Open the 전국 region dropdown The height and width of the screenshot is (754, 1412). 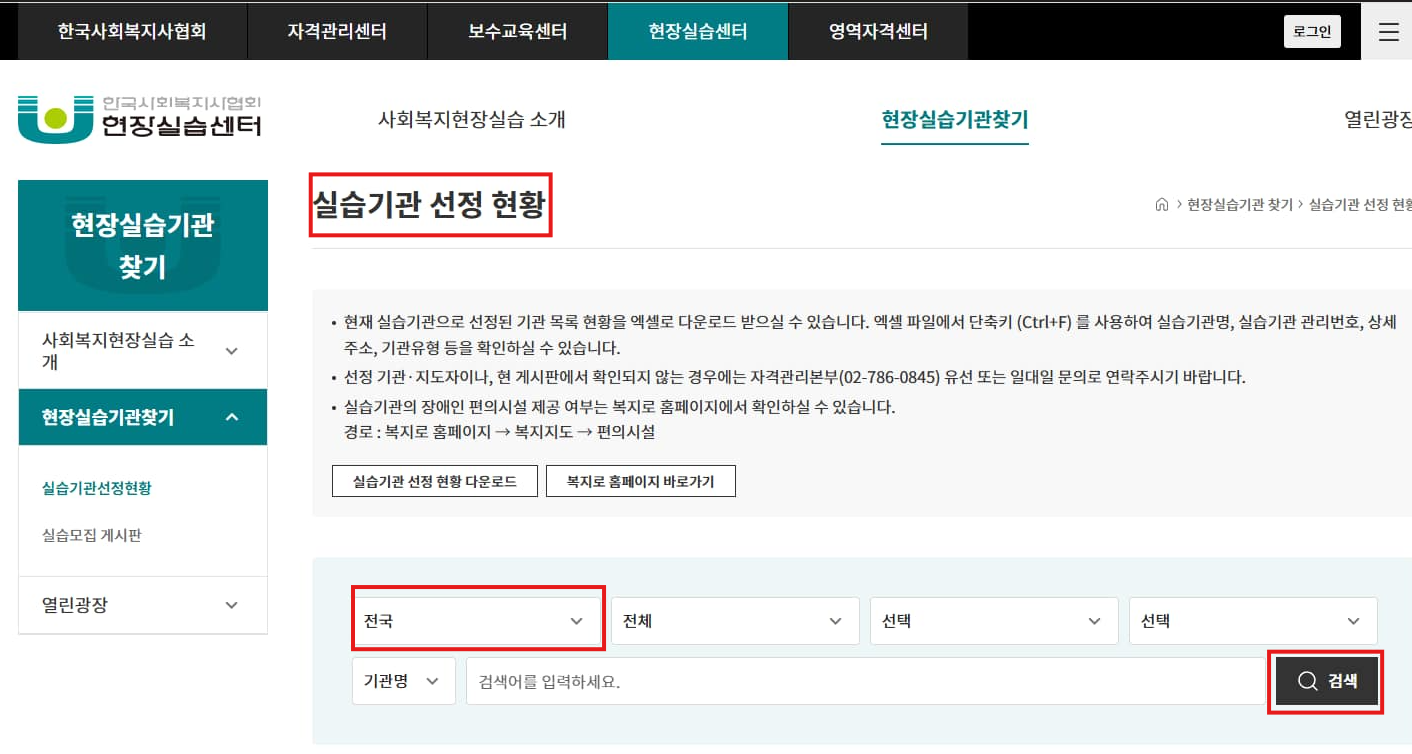click(477, 620)
